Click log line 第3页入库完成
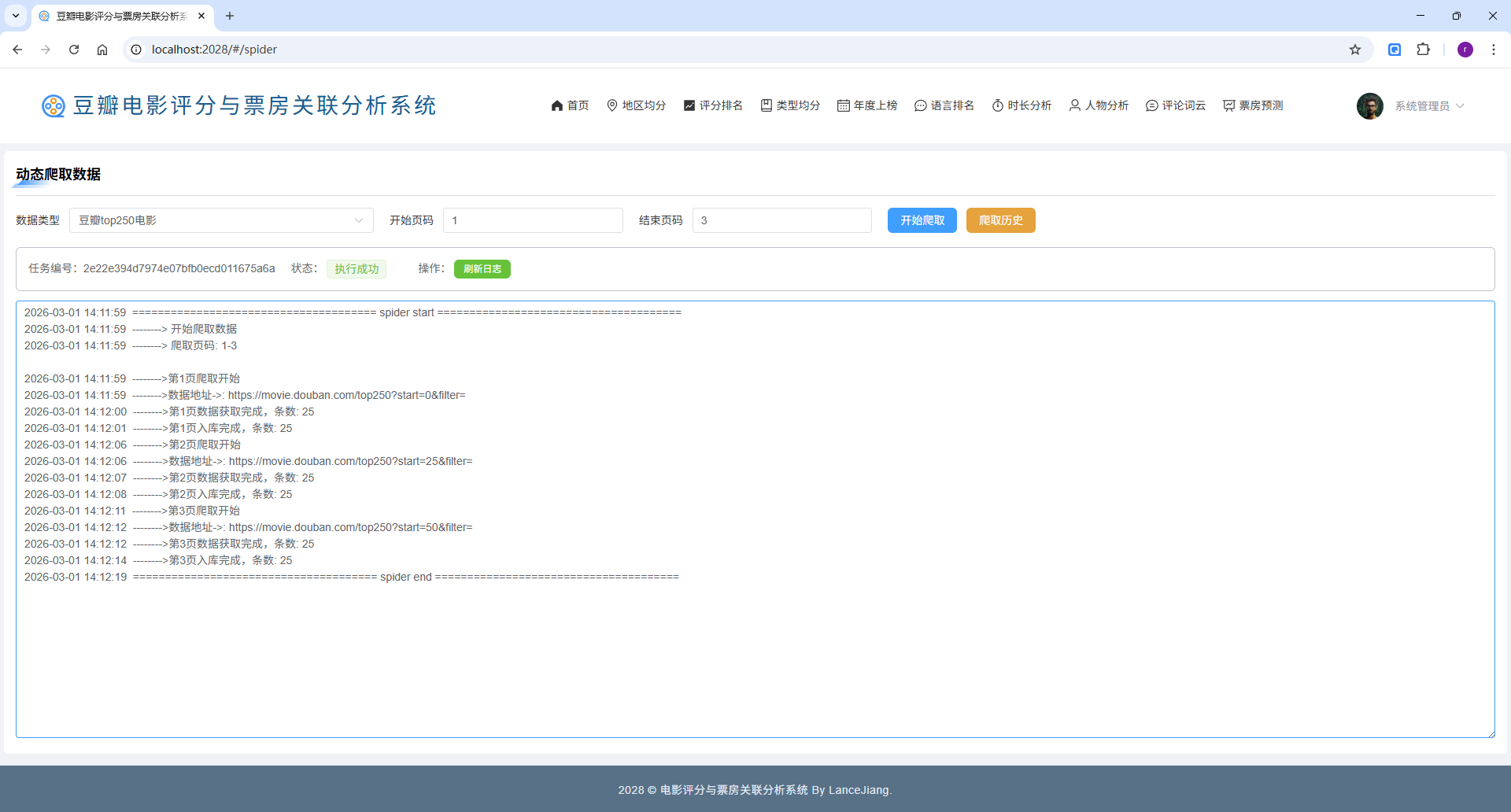Viewport: 1511px width, 812px height. point(158,560)
